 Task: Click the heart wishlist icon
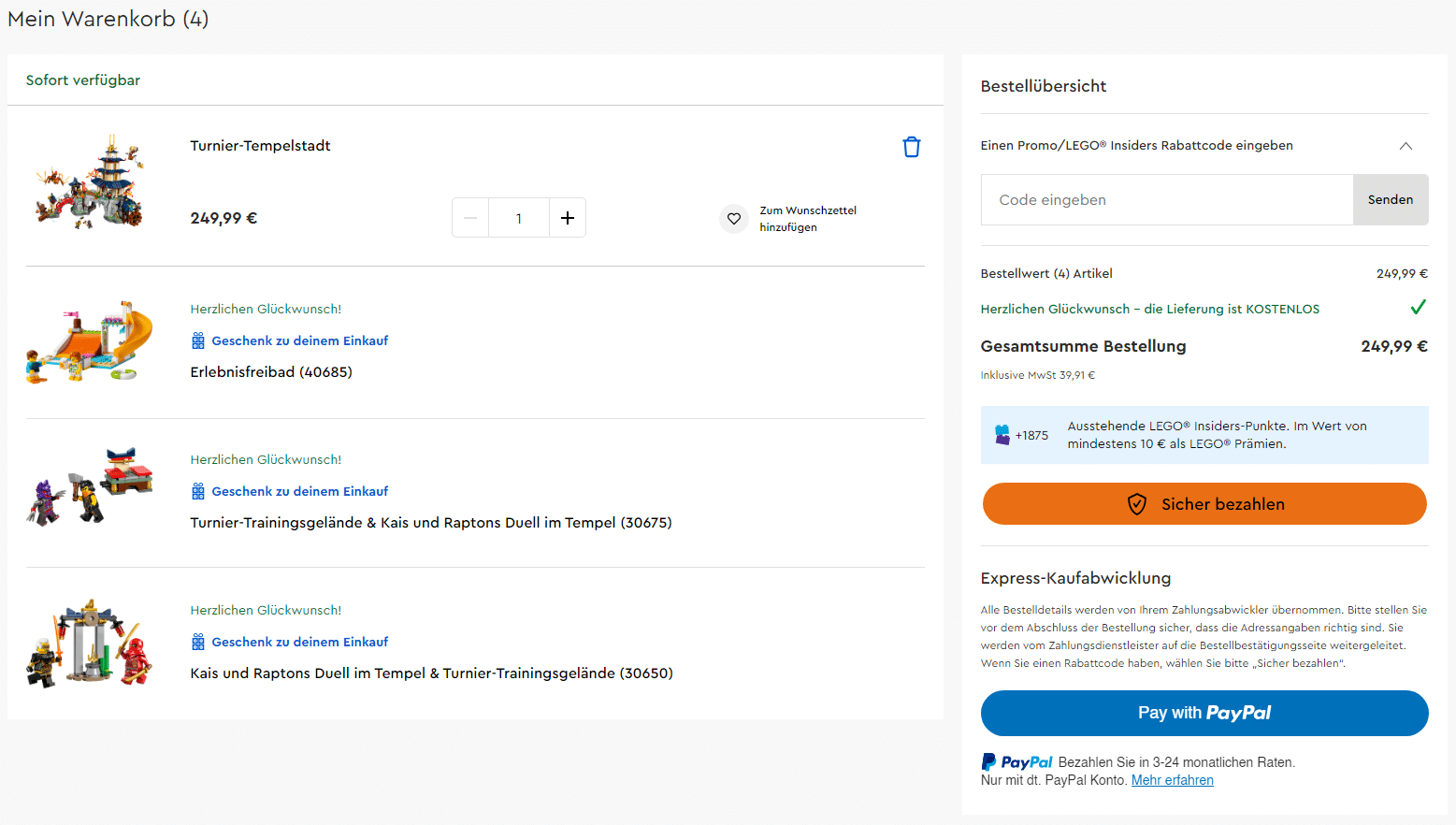point(734,219)
